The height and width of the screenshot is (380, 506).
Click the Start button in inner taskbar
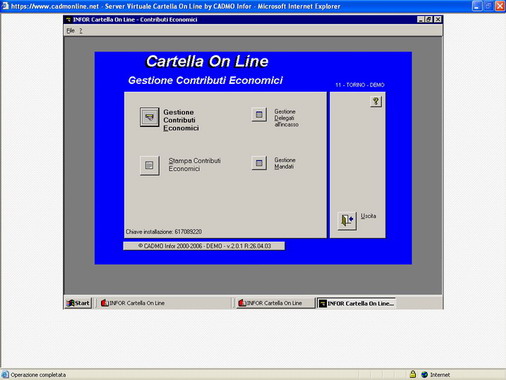click(x=78, y=303)
